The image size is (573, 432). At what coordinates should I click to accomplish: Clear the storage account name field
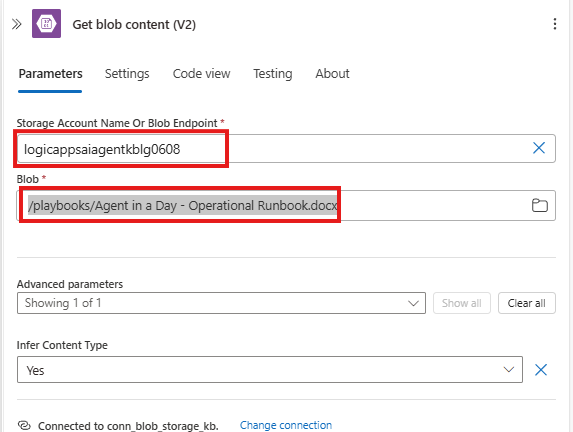click(x=539, y=148)
